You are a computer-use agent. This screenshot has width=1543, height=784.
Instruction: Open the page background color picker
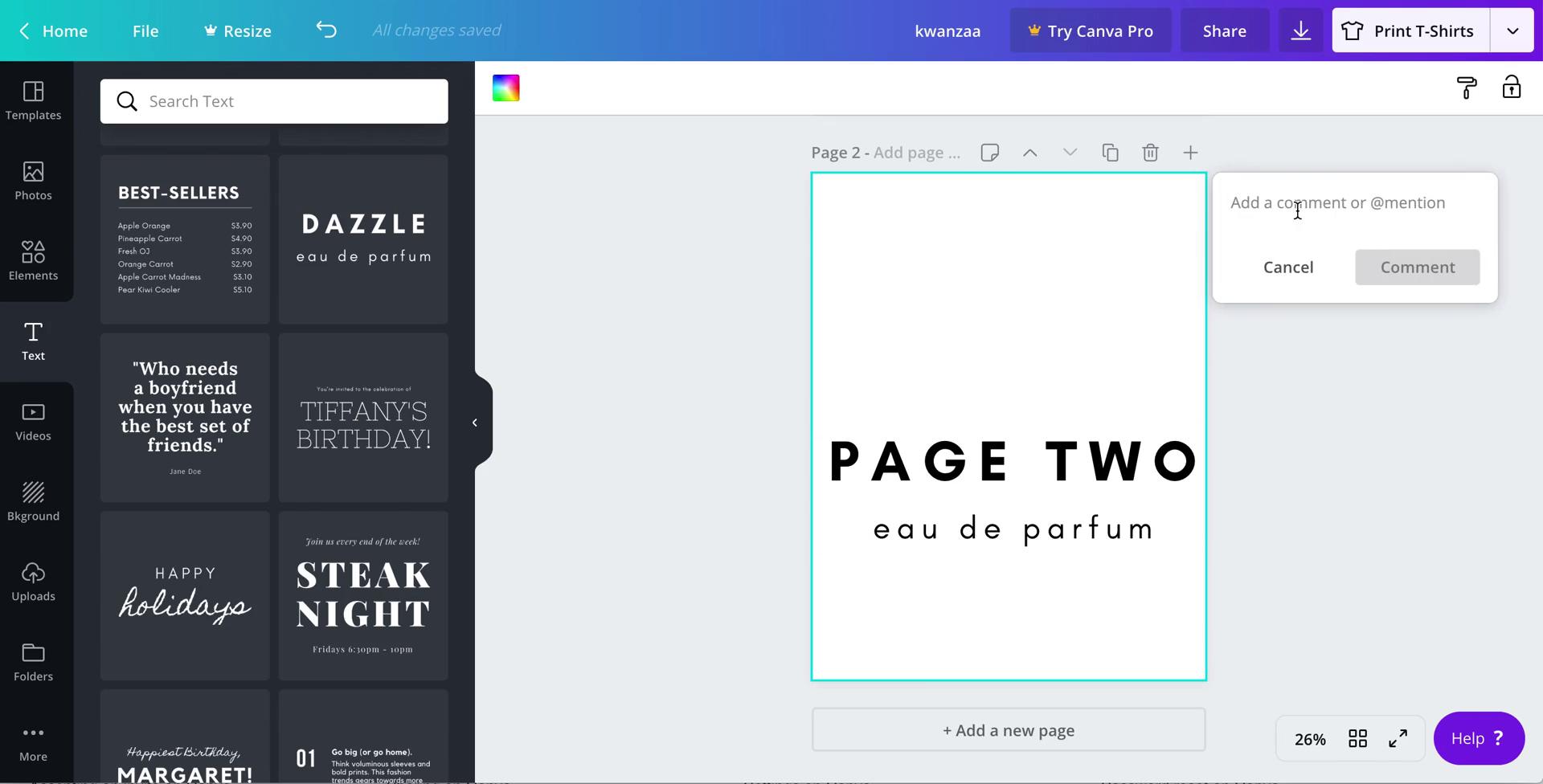click(x=506, y=88)
